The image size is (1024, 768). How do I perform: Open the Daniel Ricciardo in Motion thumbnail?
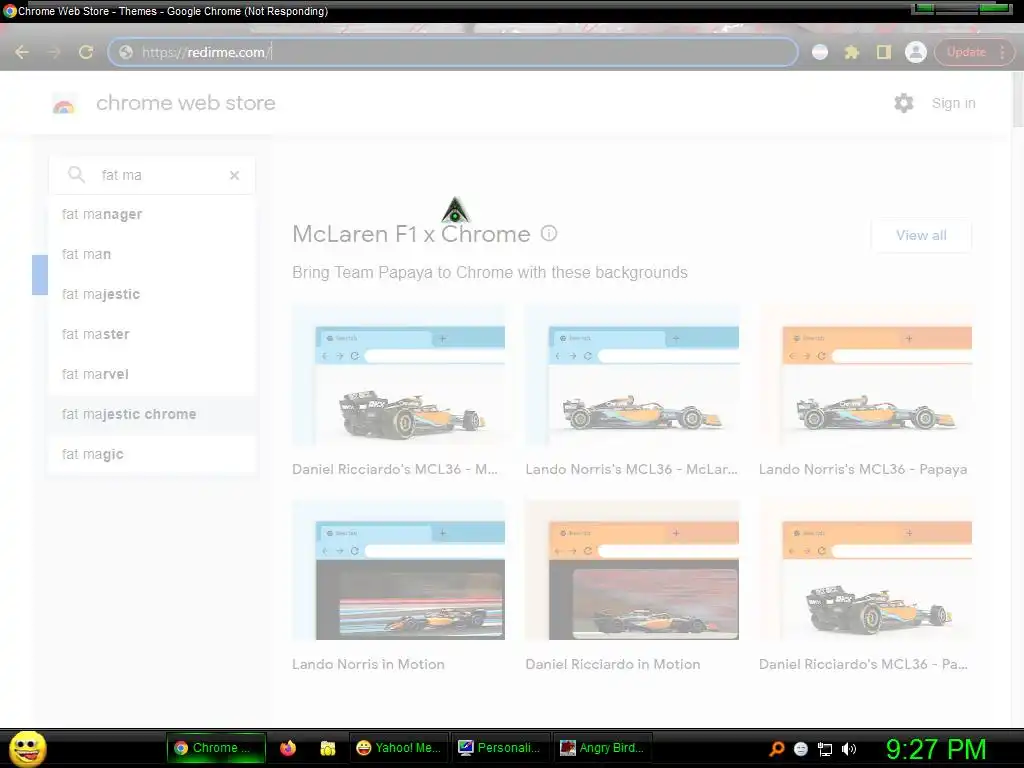click(x=632, y=571)
